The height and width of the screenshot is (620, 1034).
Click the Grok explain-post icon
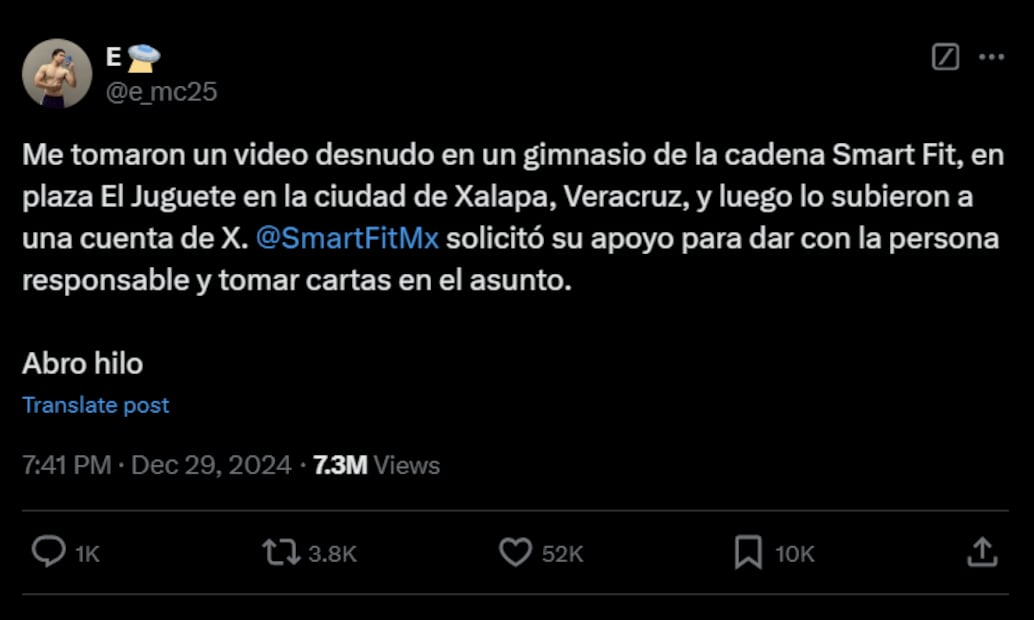945,57
